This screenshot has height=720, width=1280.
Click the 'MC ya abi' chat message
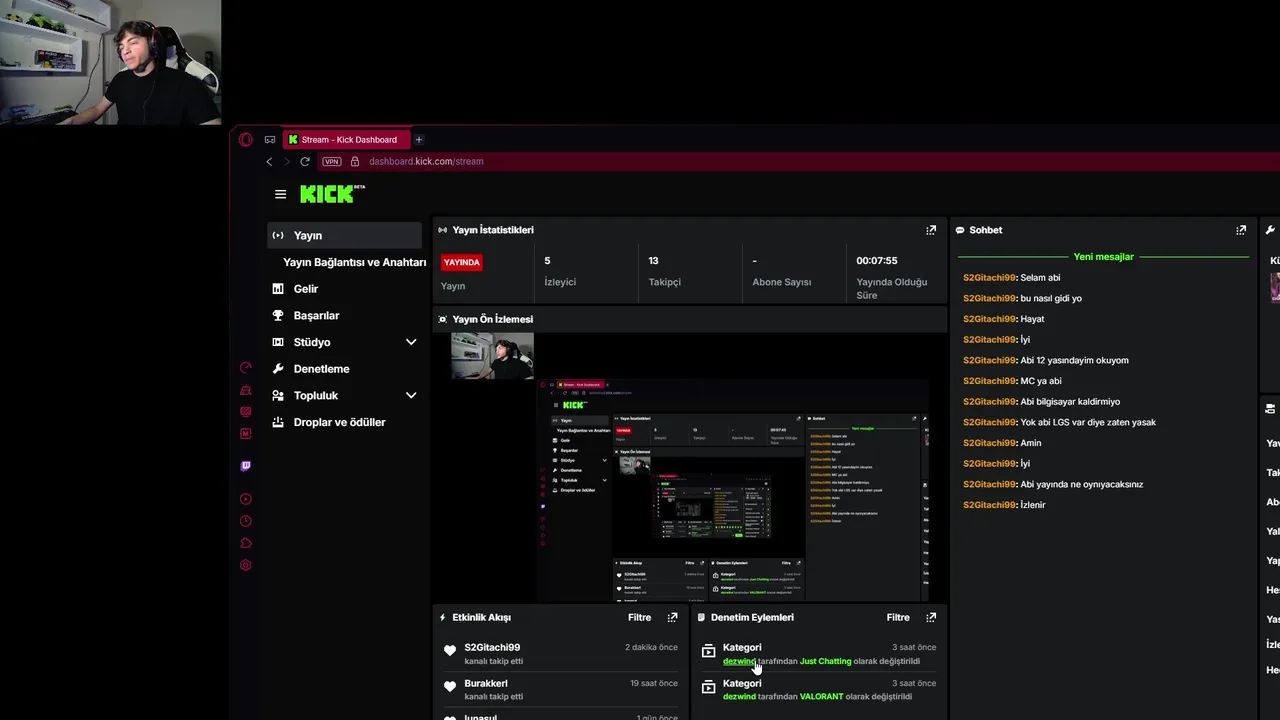[x=1041, y=381]
